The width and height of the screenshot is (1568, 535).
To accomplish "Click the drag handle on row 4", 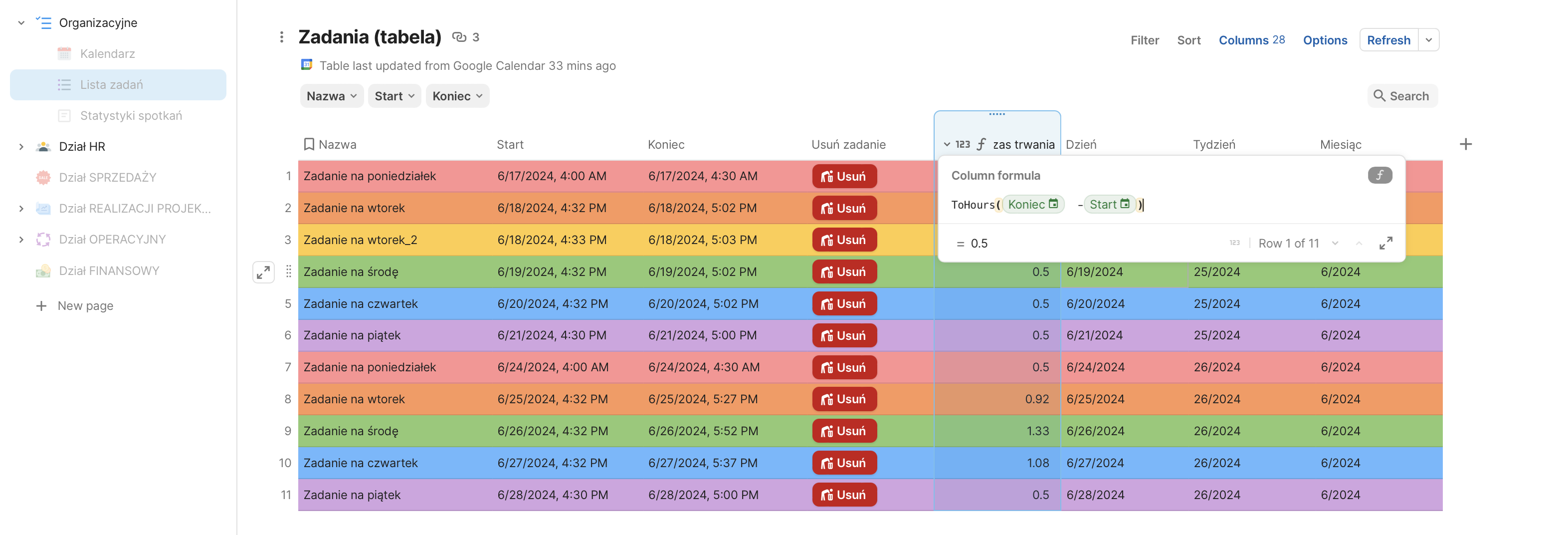I will point(289,272).
